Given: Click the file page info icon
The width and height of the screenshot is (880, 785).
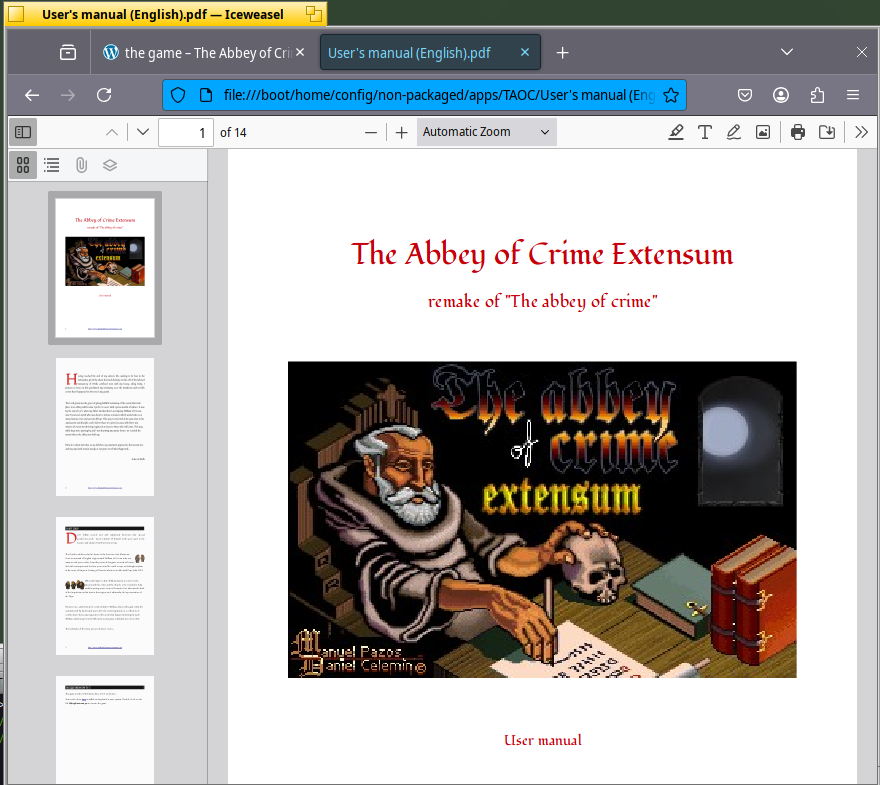Looking at the screenshot, I should click(x=206, y=95).
